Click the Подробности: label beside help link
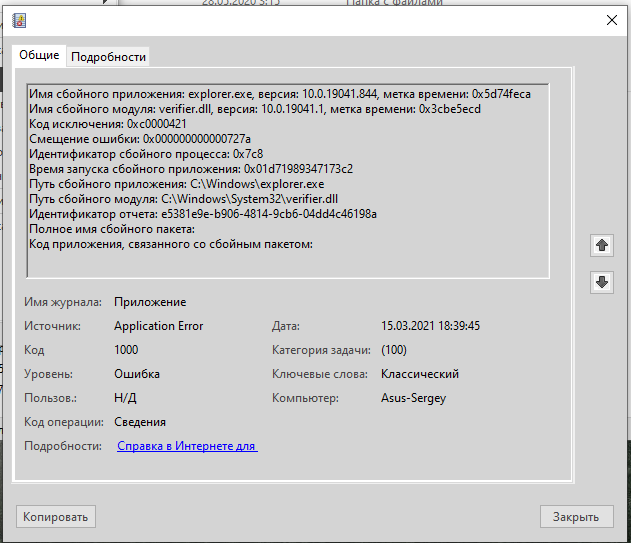631x543 pixels. pyautogui.click(x=63, y=446)
